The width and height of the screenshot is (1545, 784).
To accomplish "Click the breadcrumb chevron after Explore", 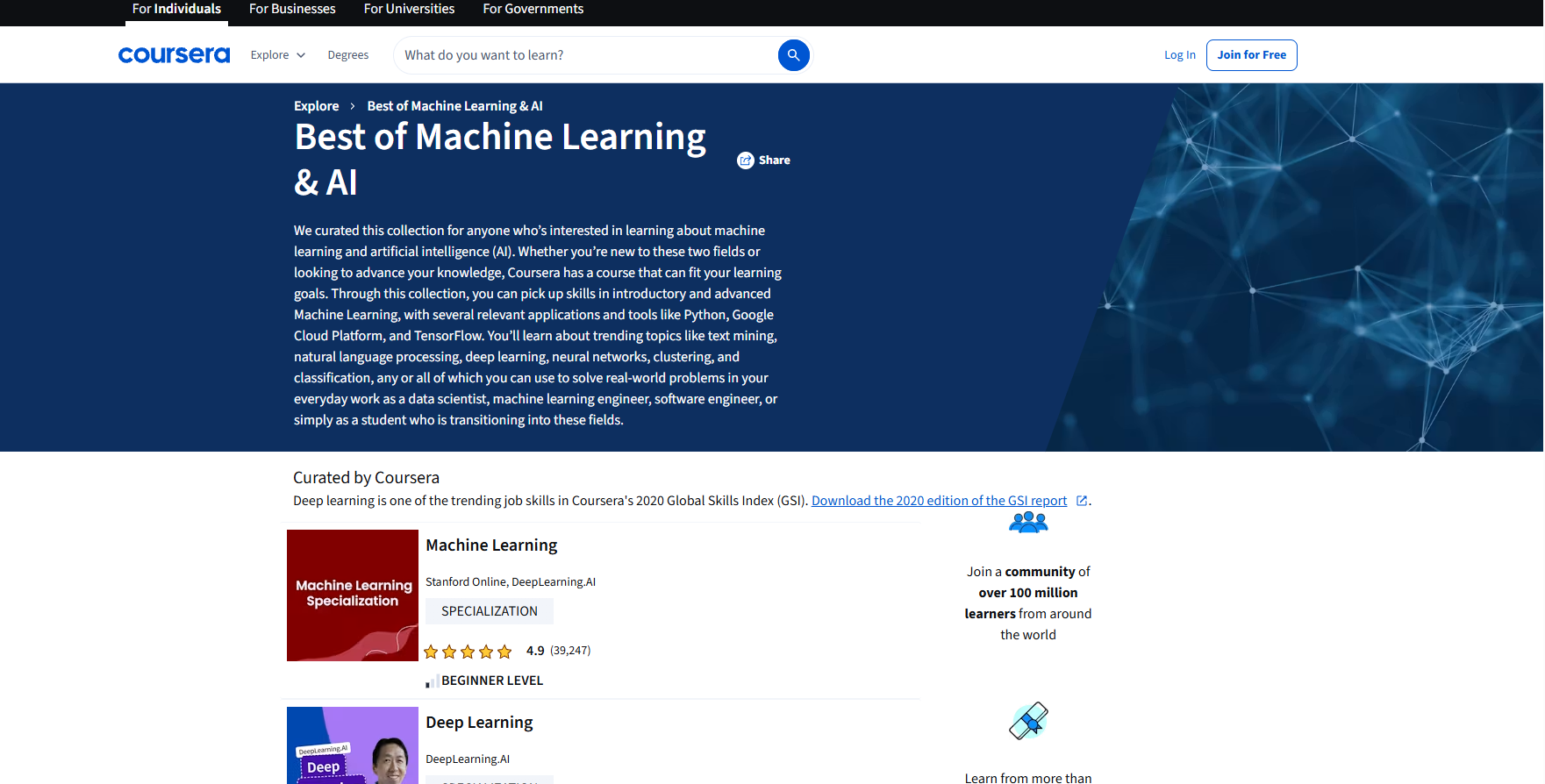I will click(353, 106).
